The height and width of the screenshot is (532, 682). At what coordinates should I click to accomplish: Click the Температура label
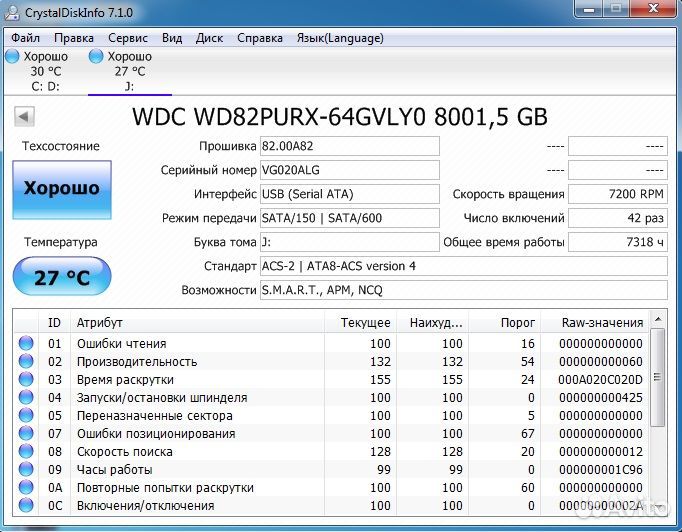click(x=60, y=242)
